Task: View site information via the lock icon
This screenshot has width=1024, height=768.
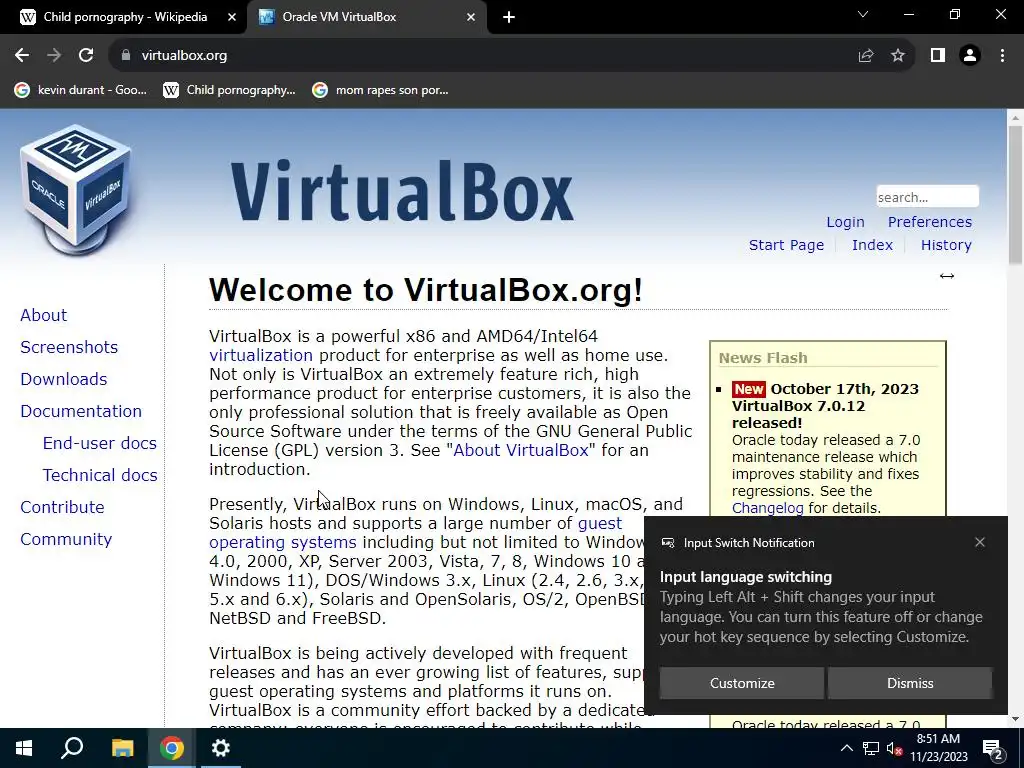Action: [x=126, y=56]
